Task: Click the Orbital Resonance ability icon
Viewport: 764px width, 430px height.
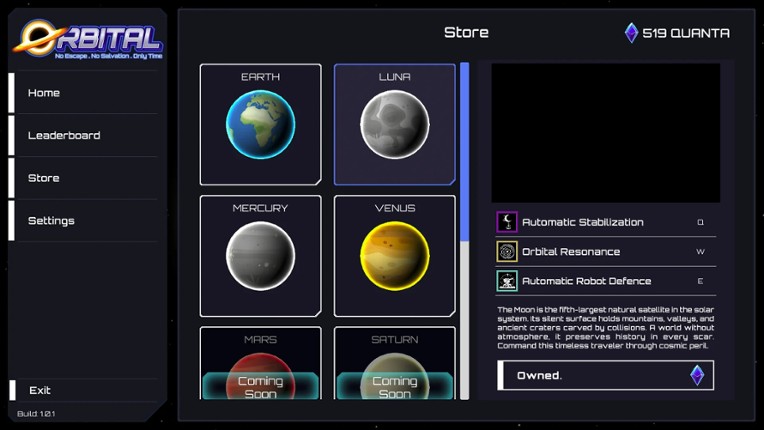Action: pos(507,252)
